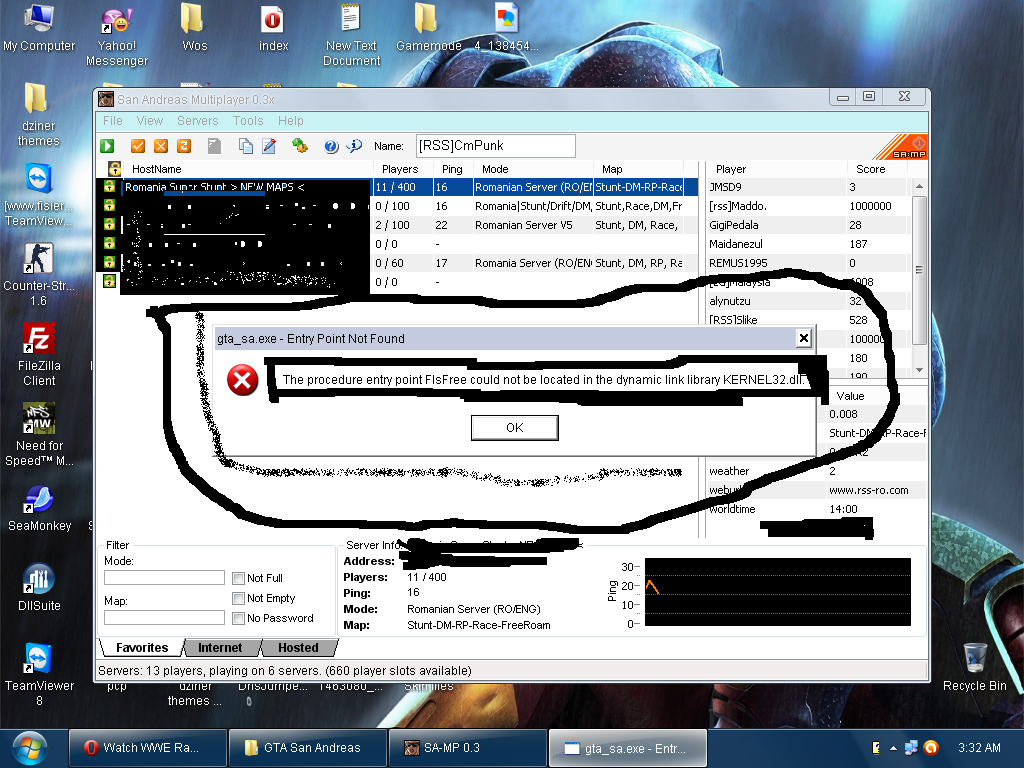Click the www.rss-ro.com weburl value
This screenshot has width=1024, height=768.
pos(869,490)
